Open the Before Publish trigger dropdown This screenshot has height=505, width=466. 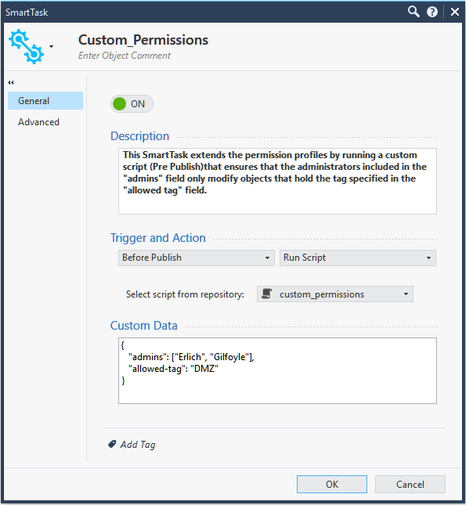[x=196, y=258]
